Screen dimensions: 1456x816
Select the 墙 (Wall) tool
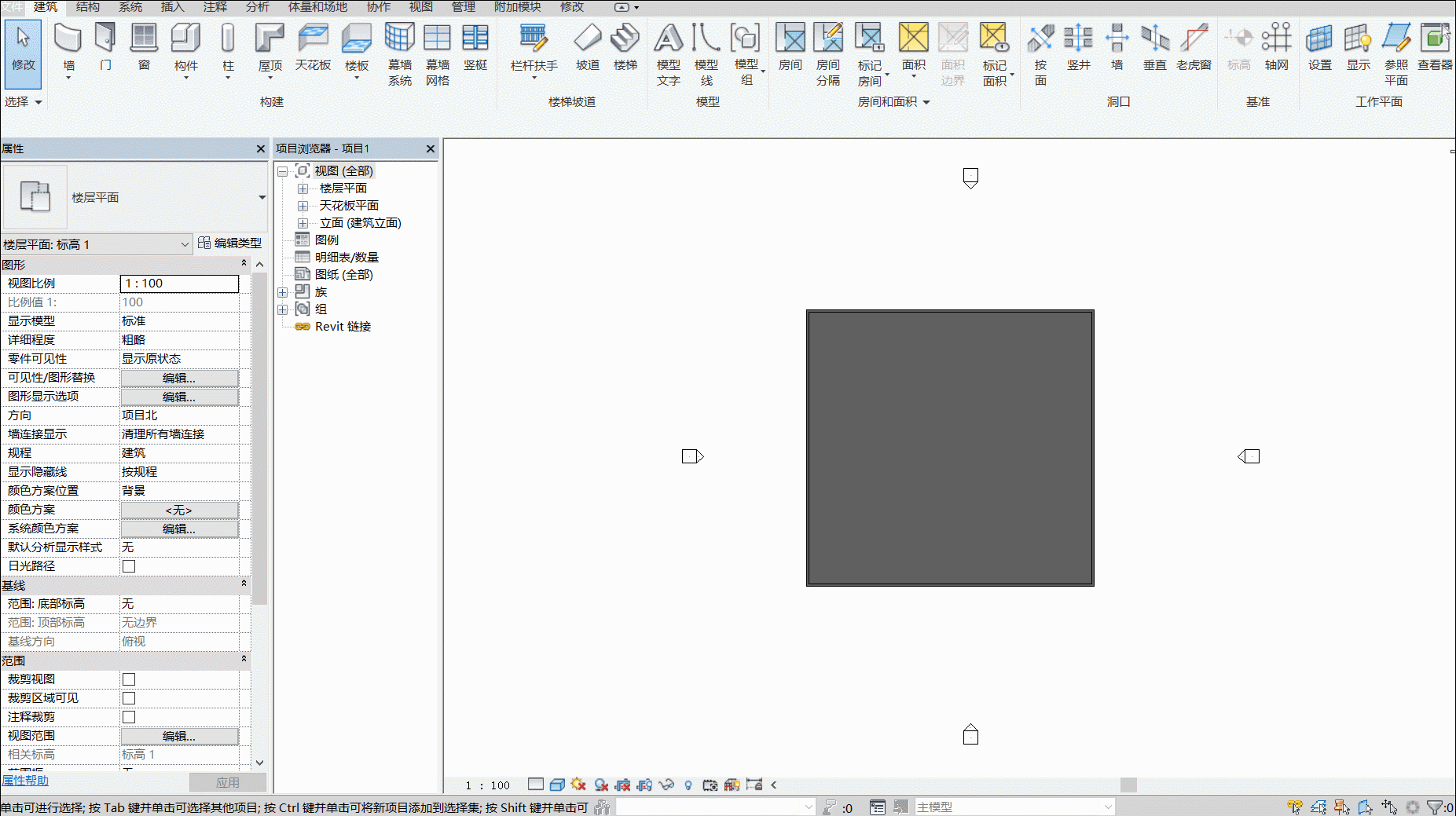tap(68, 49)
